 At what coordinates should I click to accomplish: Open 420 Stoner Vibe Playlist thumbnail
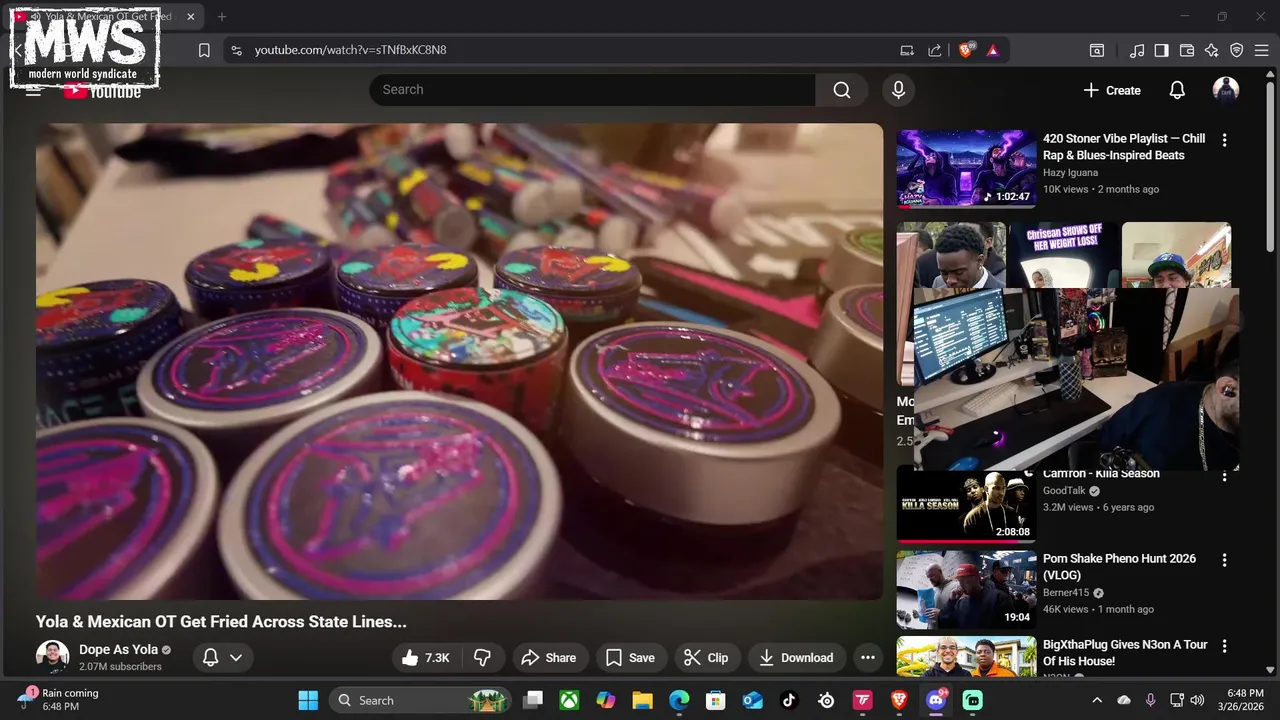966,168
